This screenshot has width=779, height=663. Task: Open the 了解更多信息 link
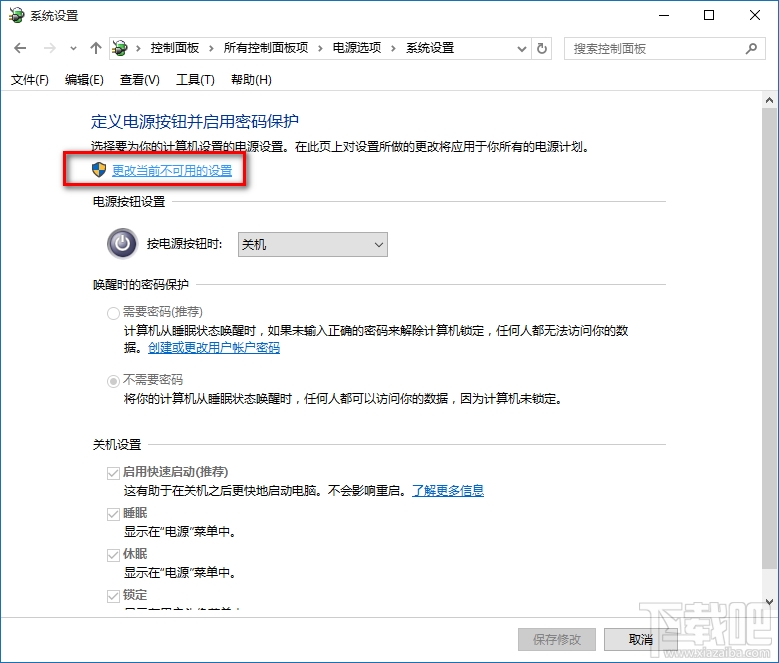(x=448, y=491)
